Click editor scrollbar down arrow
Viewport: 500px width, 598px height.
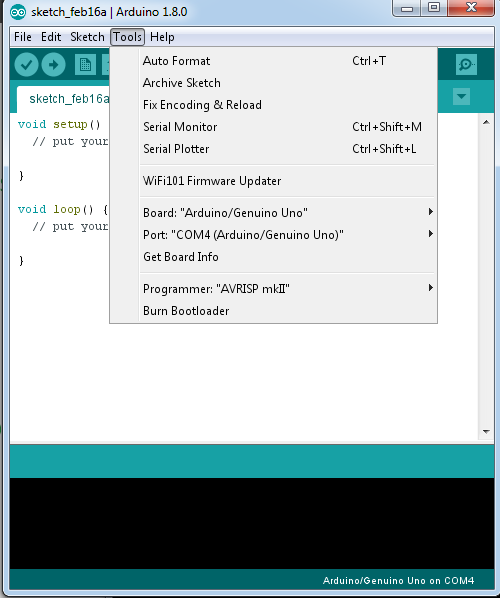coord(486,432)
